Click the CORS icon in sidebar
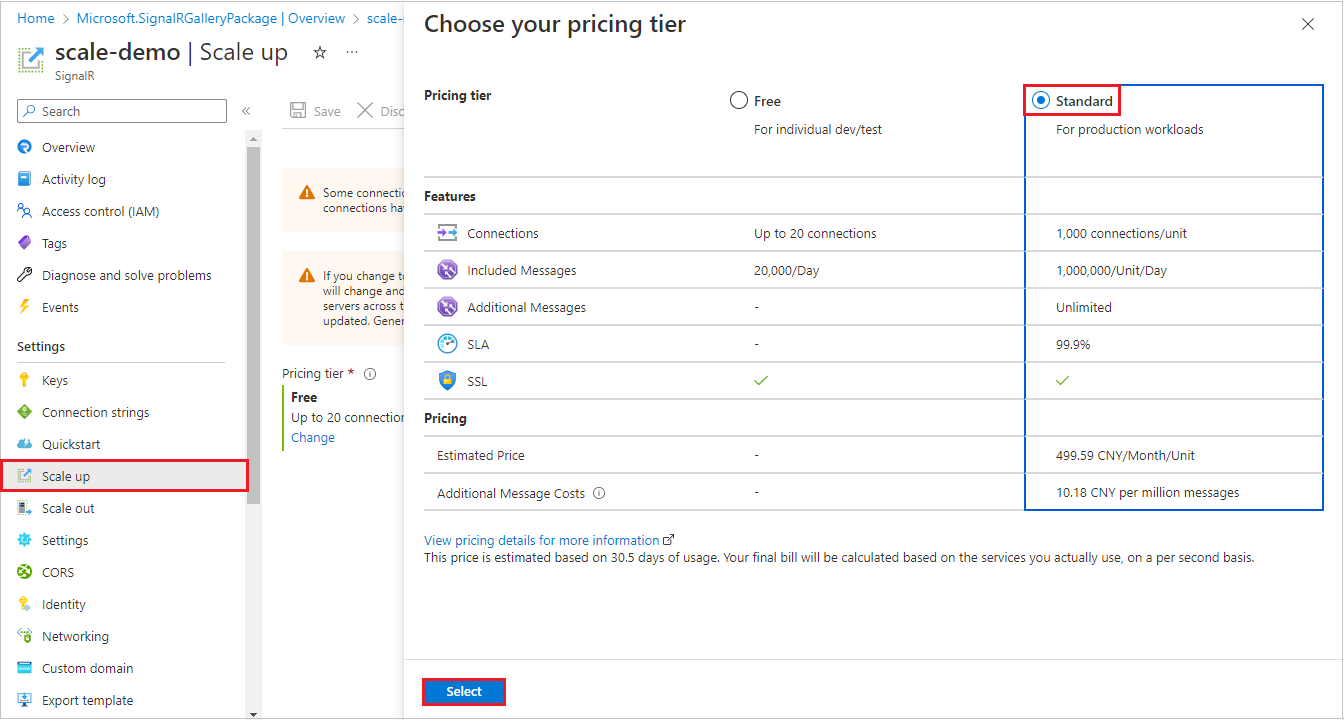Viewport: 1344px width, 720px height. coord(25,572)
